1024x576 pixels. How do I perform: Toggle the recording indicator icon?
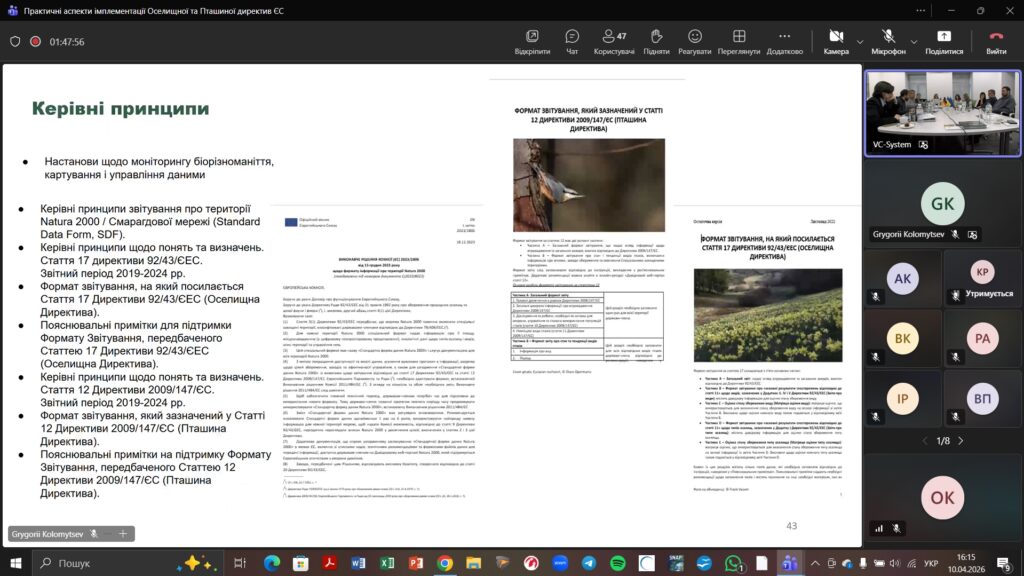(35, 42)
